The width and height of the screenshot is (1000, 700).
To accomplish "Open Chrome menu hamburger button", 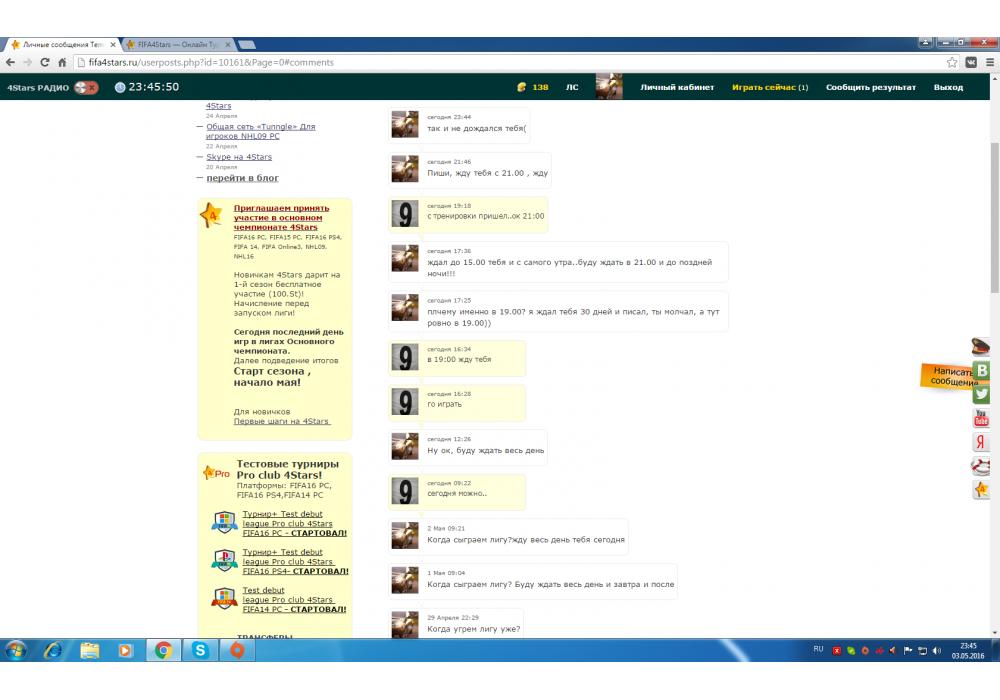I will click(x=989, y=62).
